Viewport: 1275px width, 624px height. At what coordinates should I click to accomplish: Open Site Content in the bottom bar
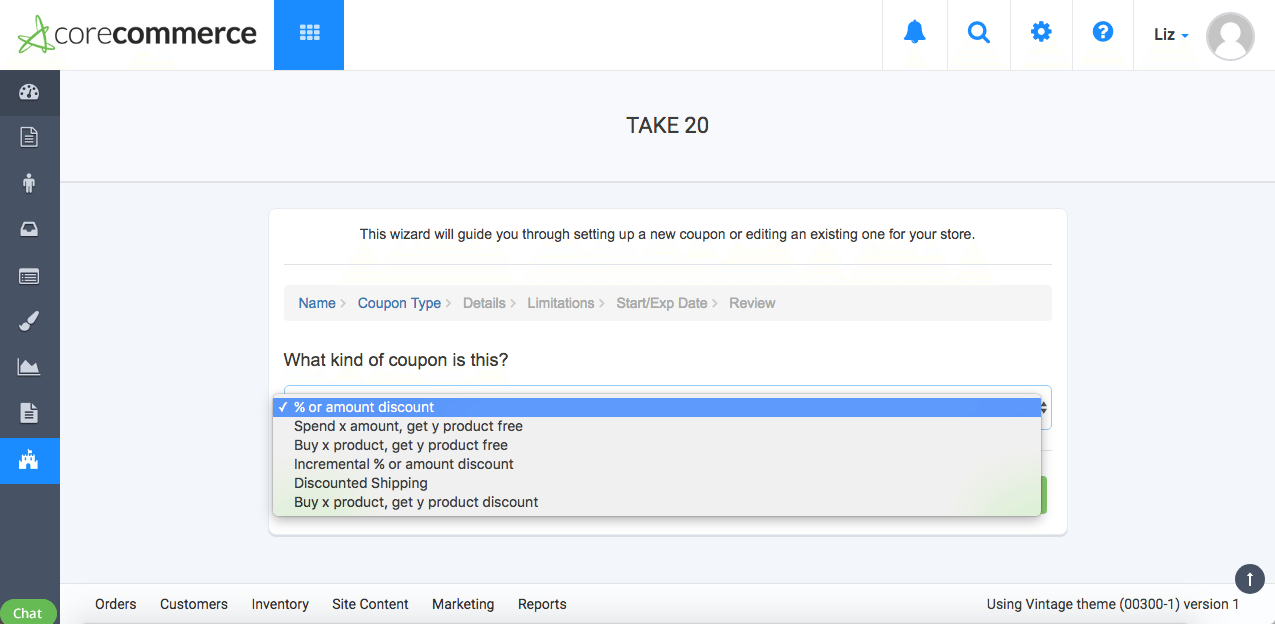coord(370,604)
